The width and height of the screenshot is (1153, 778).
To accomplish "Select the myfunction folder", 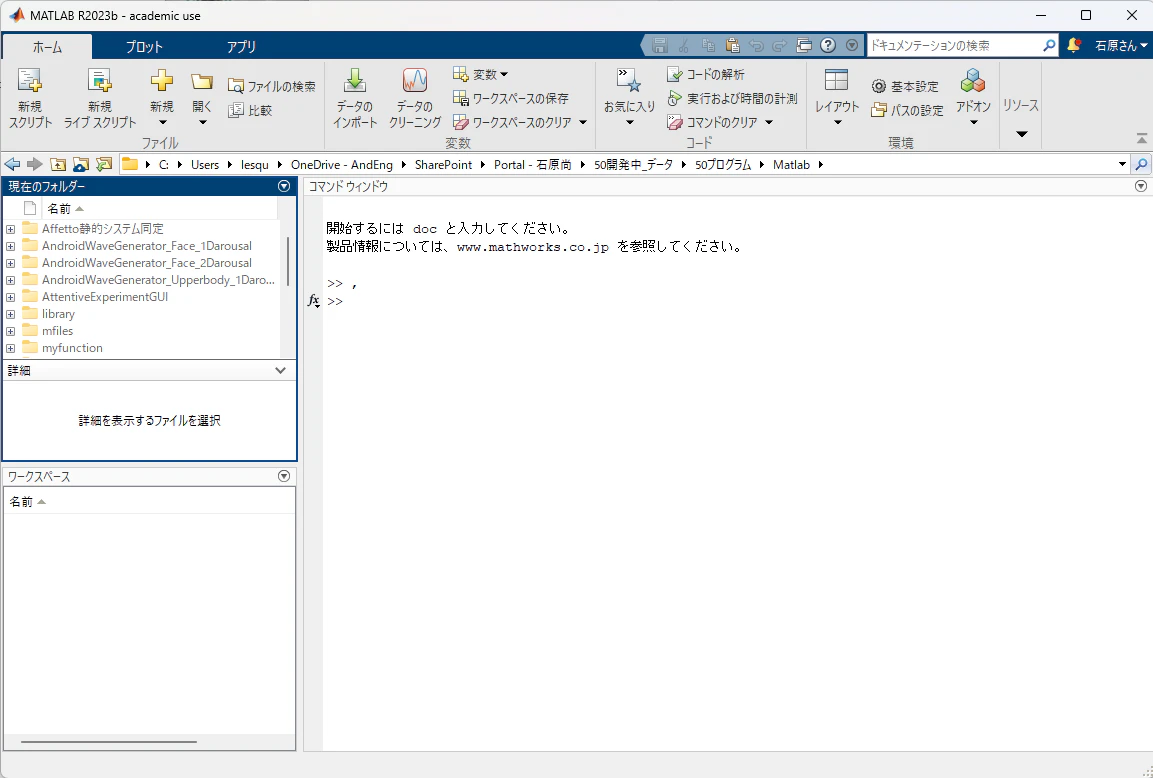I will tap(72, 348).
